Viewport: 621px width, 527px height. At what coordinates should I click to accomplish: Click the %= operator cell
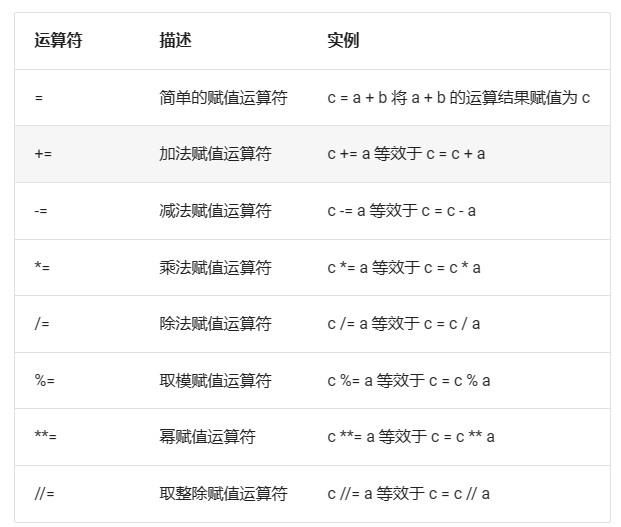tap(45, 381)
